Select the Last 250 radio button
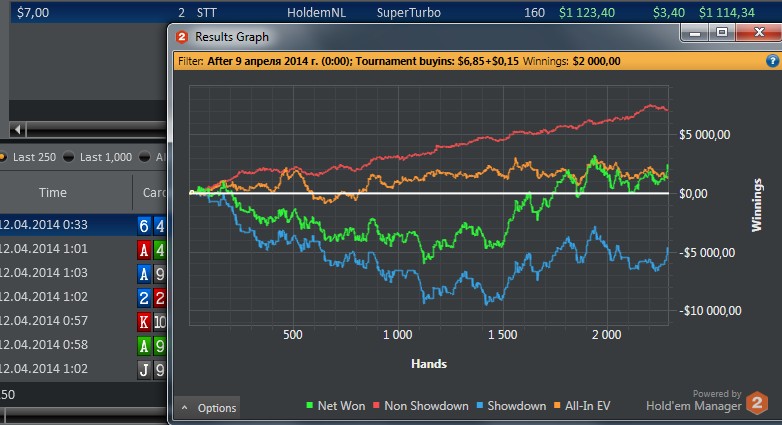The image size is (782, 425). pyautogui.click(x=2, y=157)
